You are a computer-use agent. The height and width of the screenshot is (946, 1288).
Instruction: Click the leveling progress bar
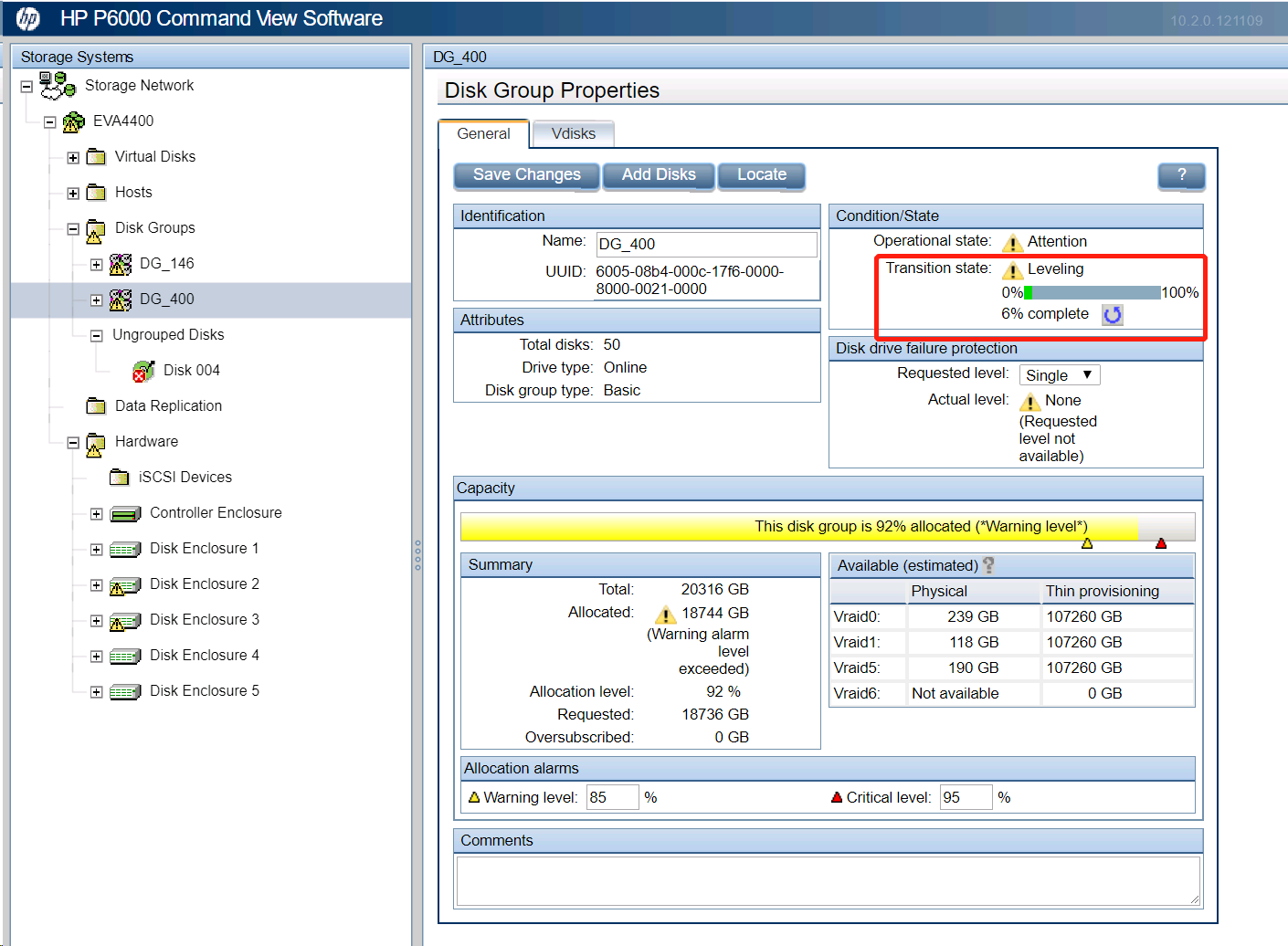[x=1092, y=293]
